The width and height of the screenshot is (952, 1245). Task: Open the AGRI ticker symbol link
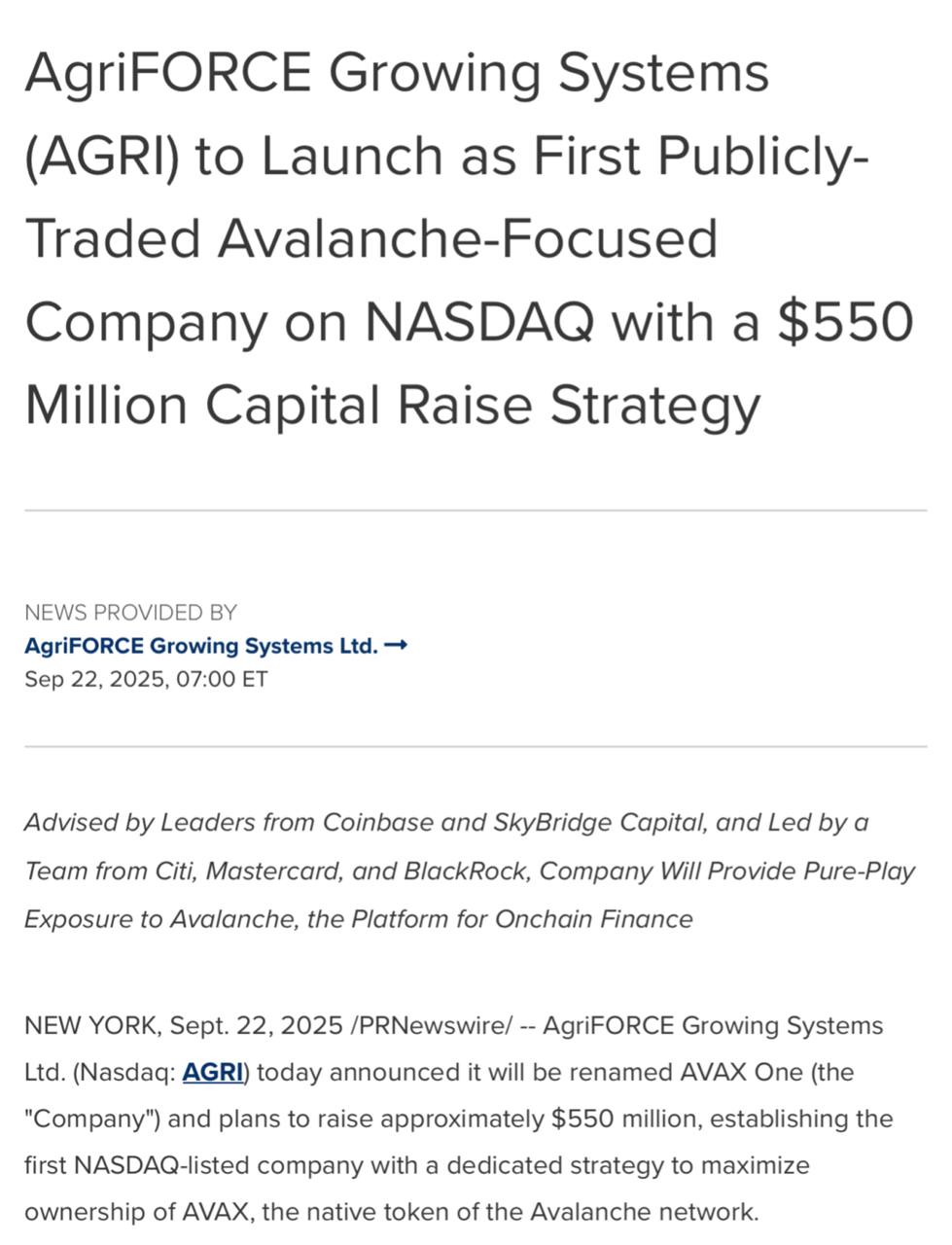(x=212, y=1072)
